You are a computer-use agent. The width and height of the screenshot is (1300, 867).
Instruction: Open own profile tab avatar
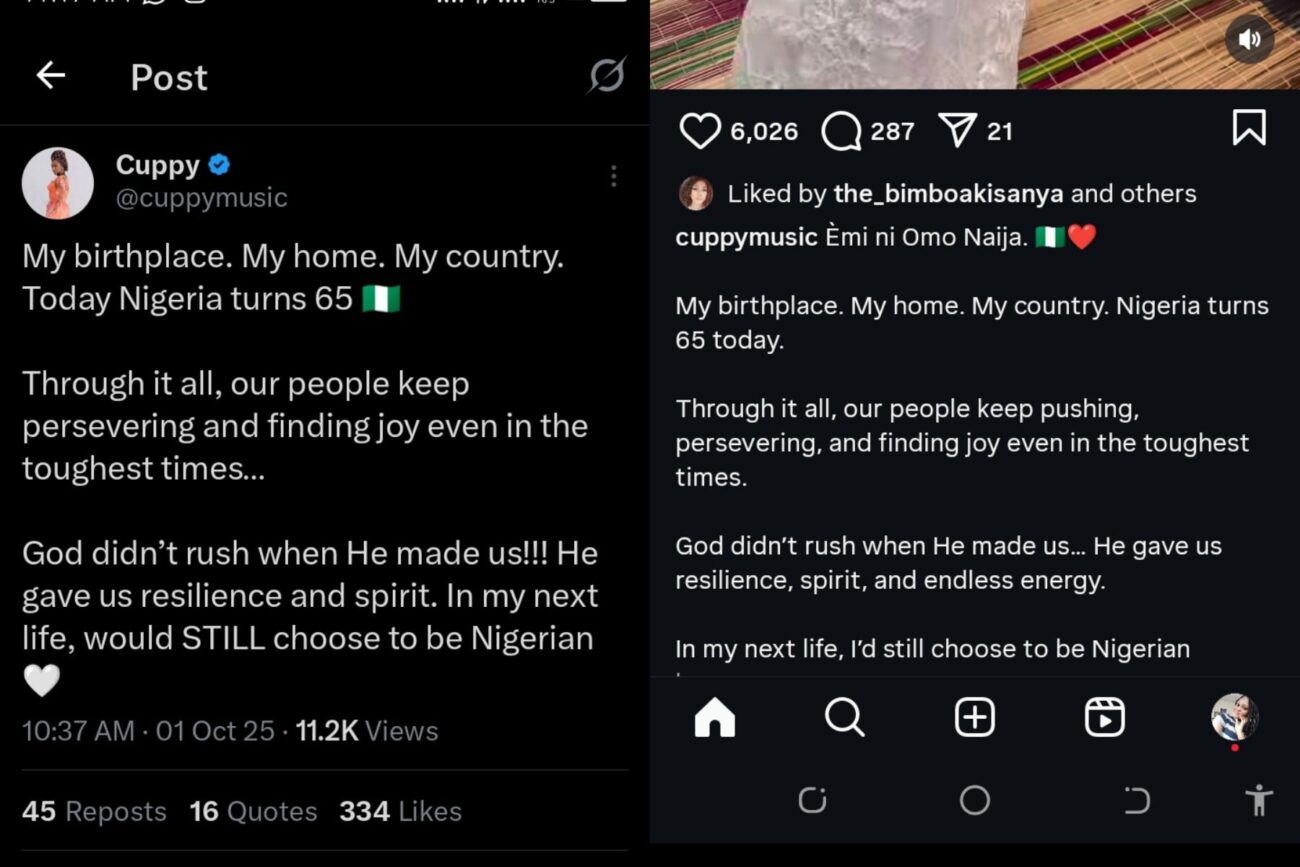(x=1234, y=716)
